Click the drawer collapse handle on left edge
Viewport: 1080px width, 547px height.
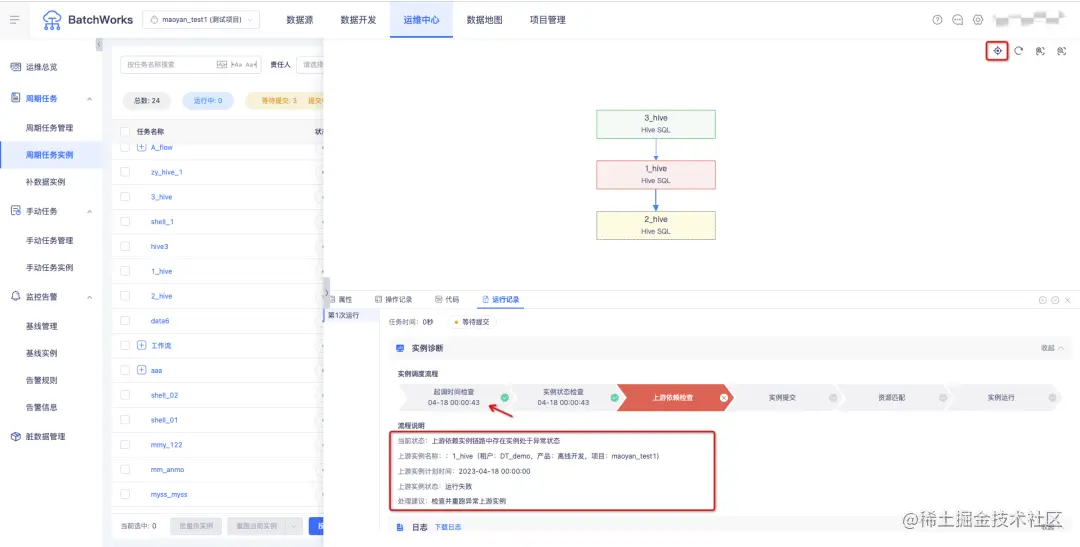click(x=326, y=293)
